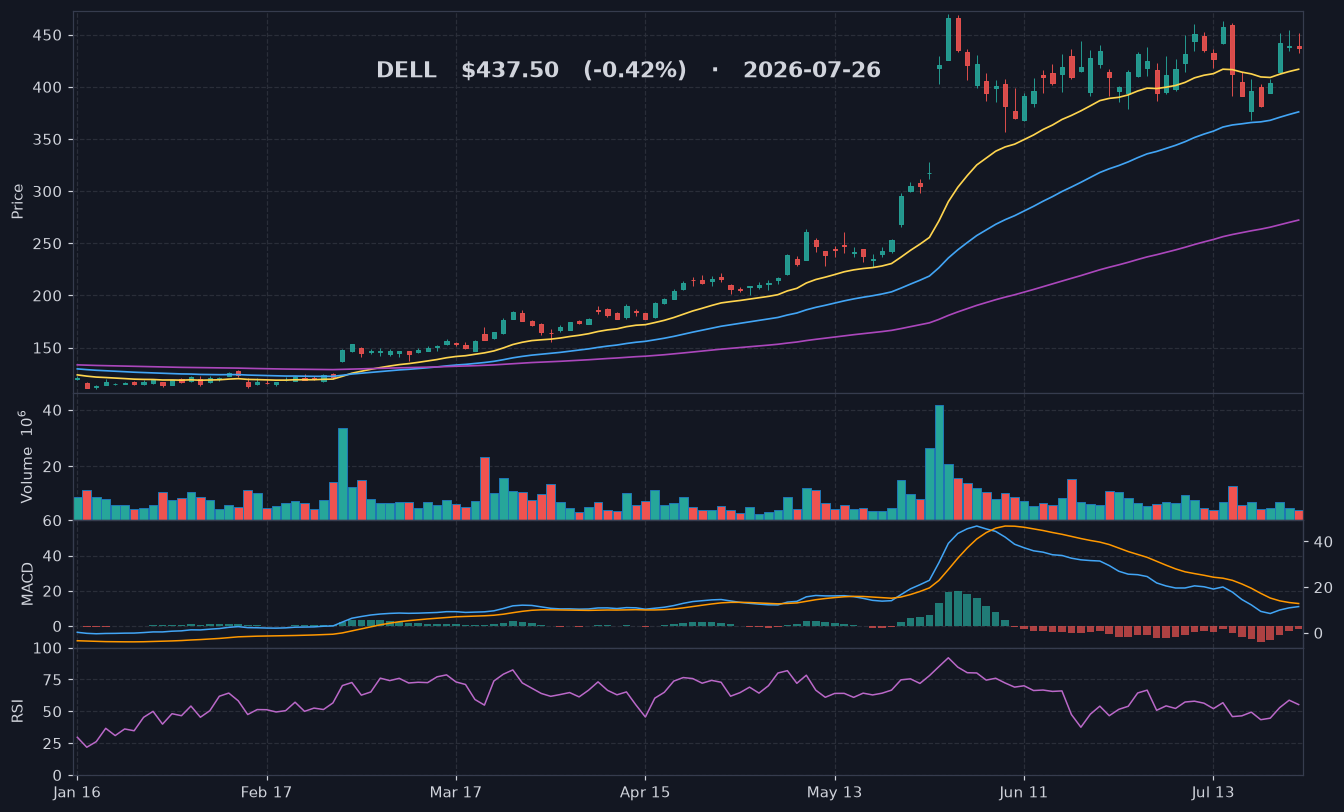
Task: Click the 200 price axis tick
Action: coord(49,296)
